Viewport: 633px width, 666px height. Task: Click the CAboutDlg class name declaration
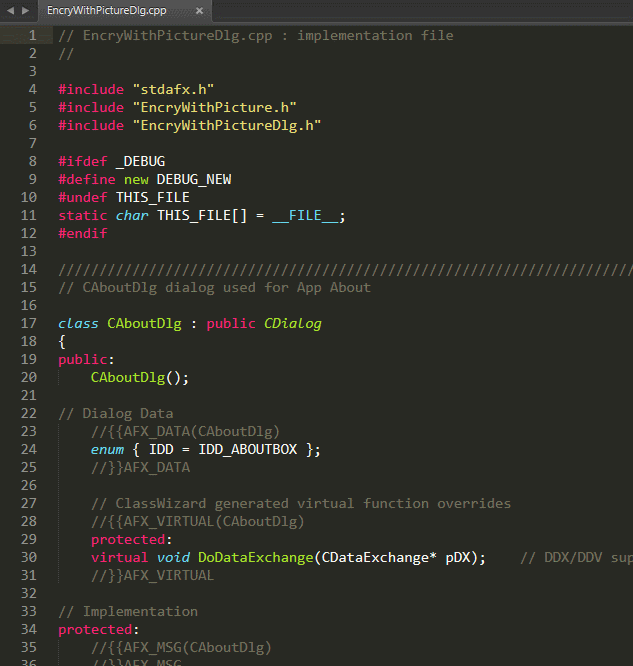(144, 323)
